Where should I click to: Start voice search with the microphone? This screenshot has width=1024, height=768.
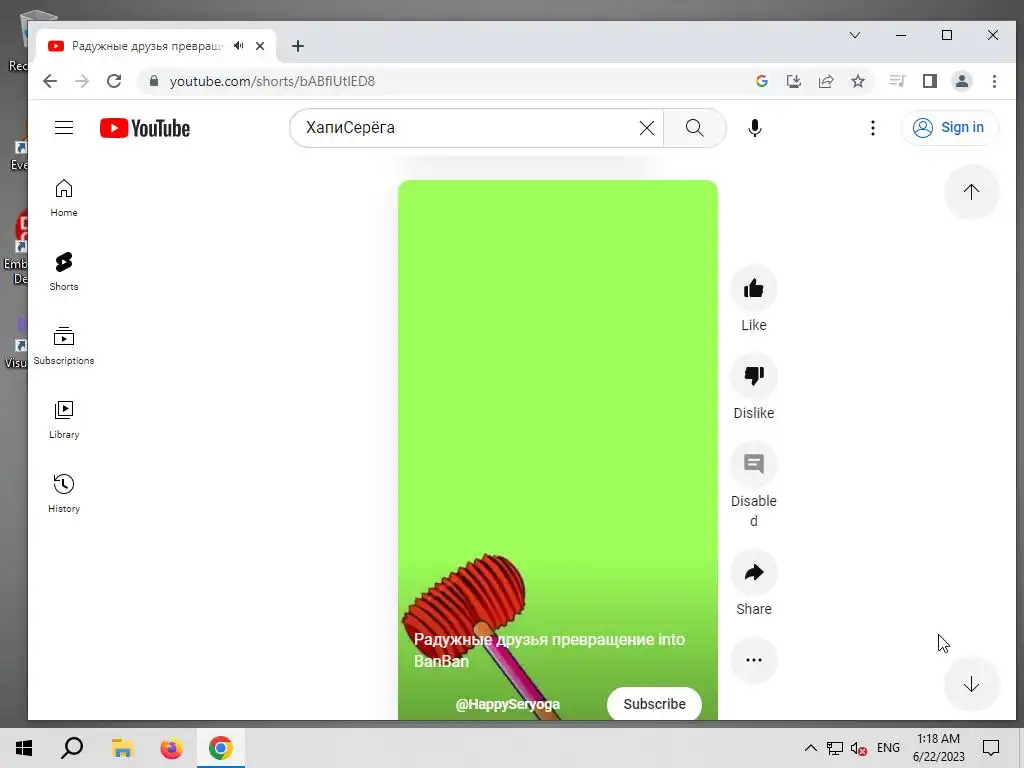click(755, 128)
